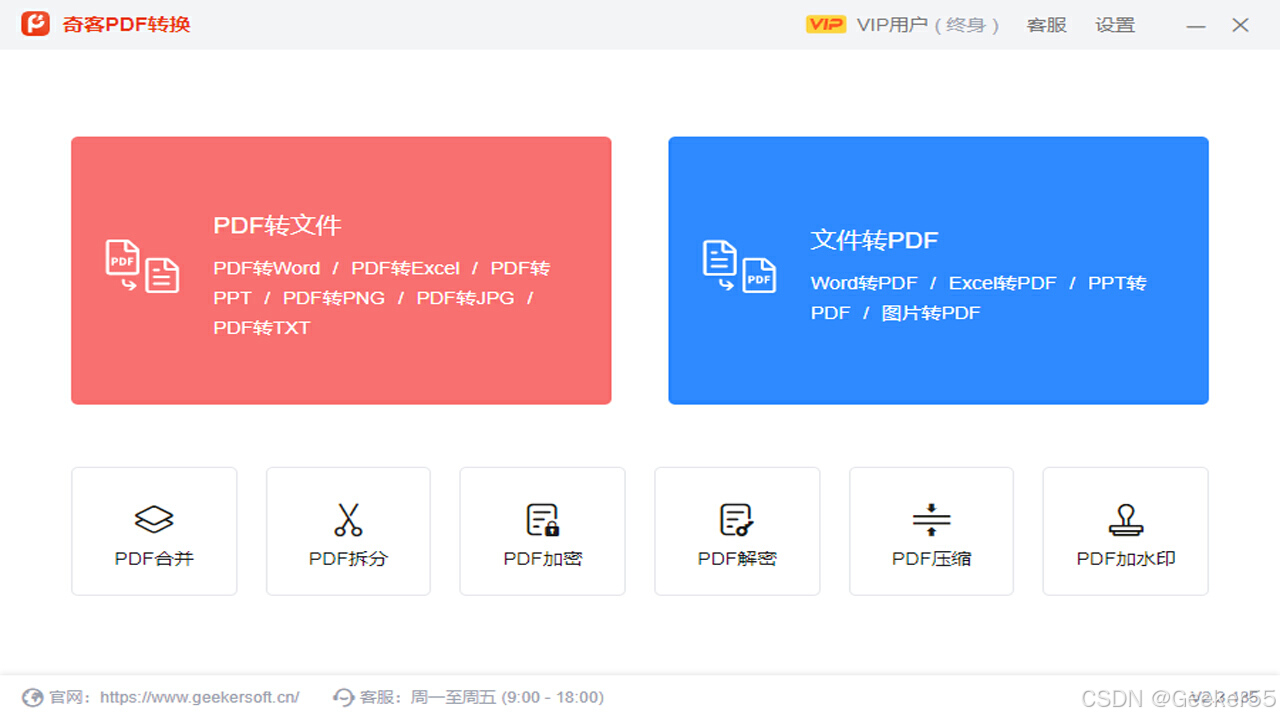
Task: Open the PDF加水印 label
Action: tap(1125, 559)
